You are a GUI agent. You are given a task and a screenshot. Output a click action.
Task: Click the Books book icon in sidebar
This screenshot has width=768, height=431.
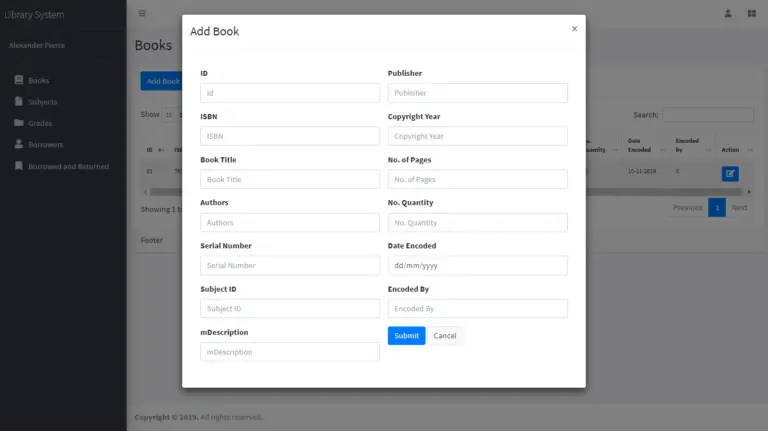click(19, 80)
